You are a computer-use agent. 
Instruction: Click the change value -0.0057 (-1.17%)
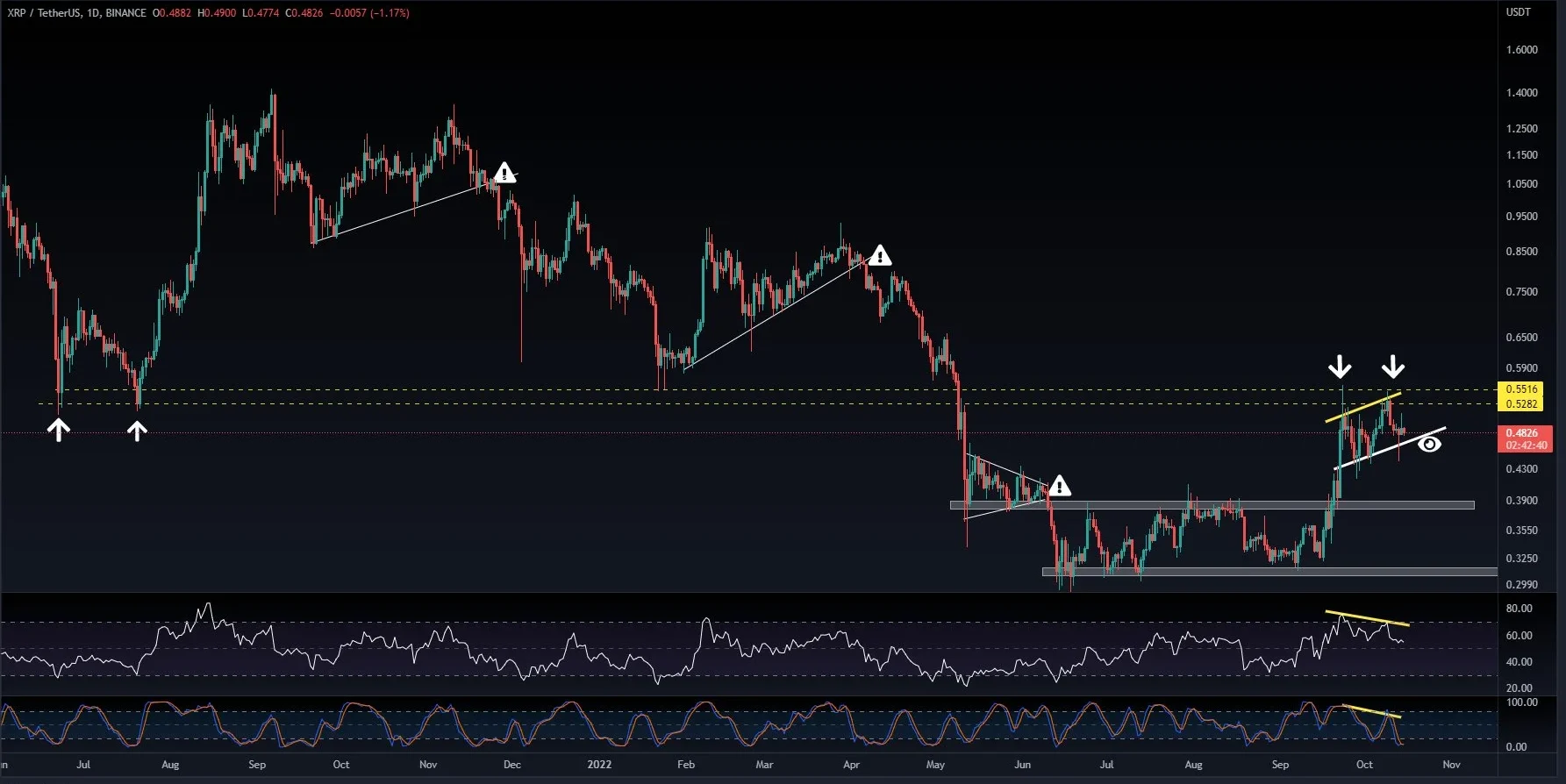[x=369, y=13]
